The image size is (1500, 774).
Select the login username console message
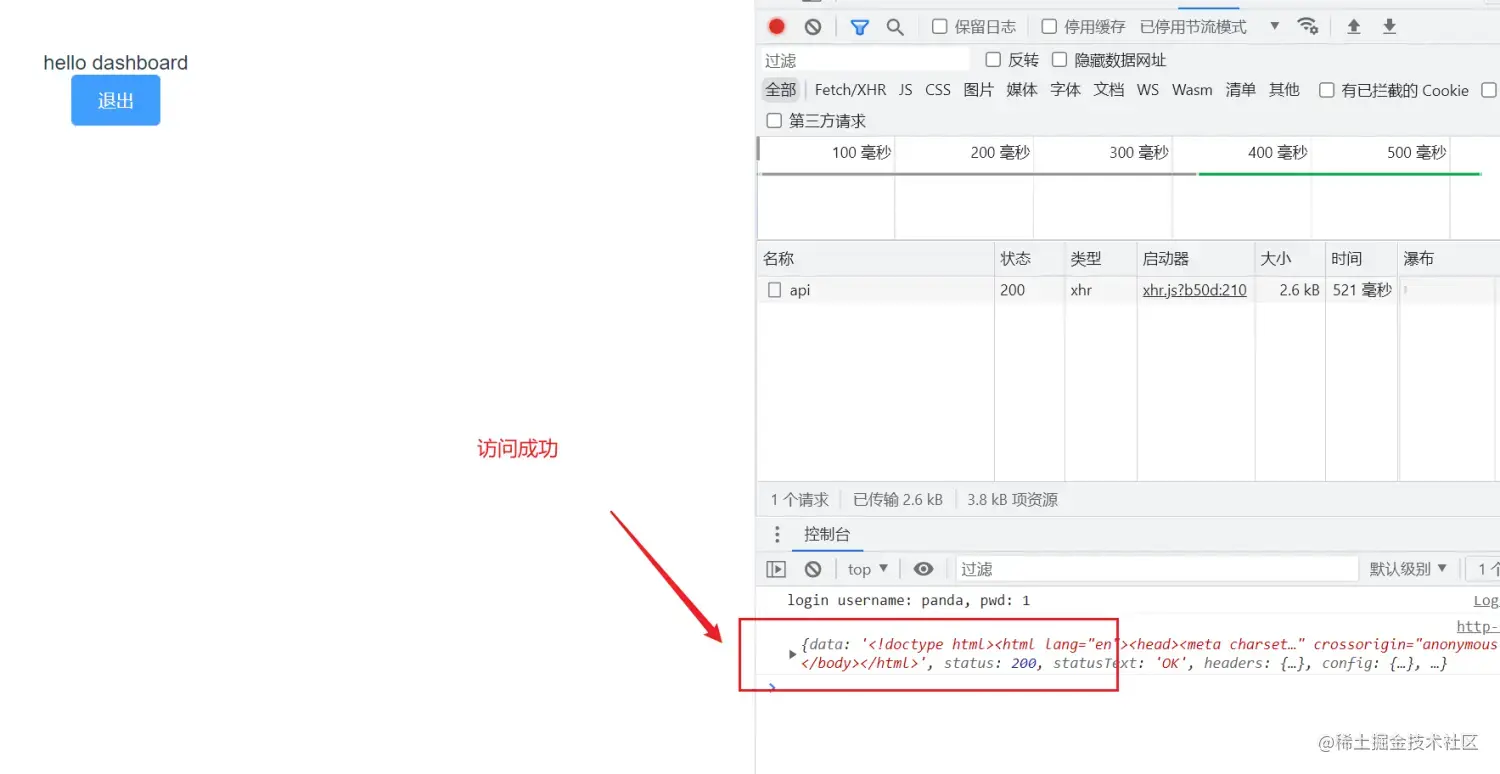[x=908, y=600]
